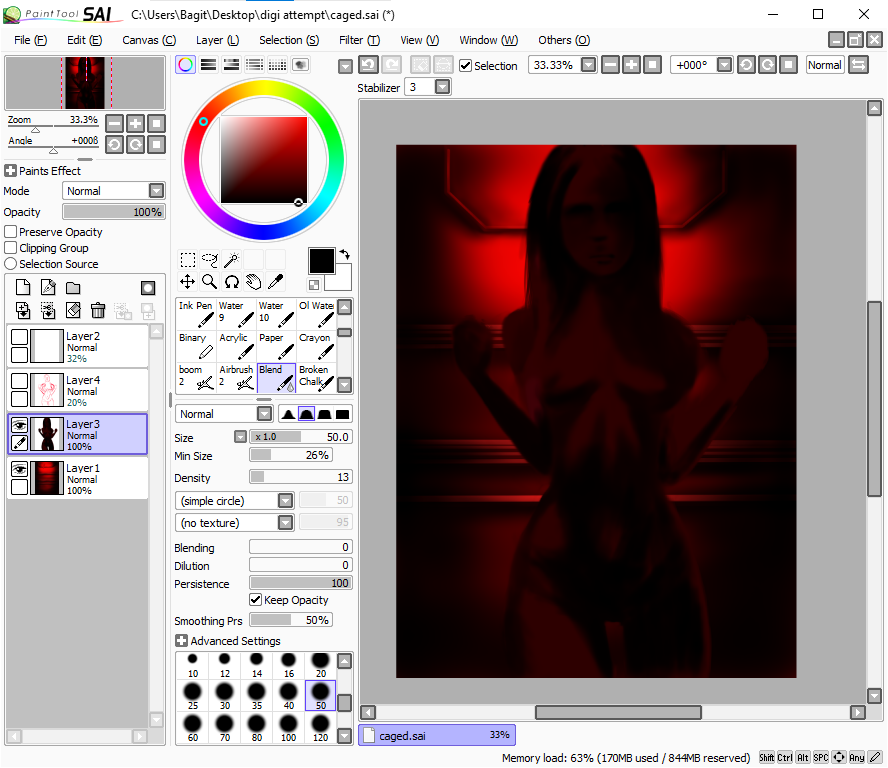Select the Selection Source radio button
Screen dimensions: 888x768
10,264
